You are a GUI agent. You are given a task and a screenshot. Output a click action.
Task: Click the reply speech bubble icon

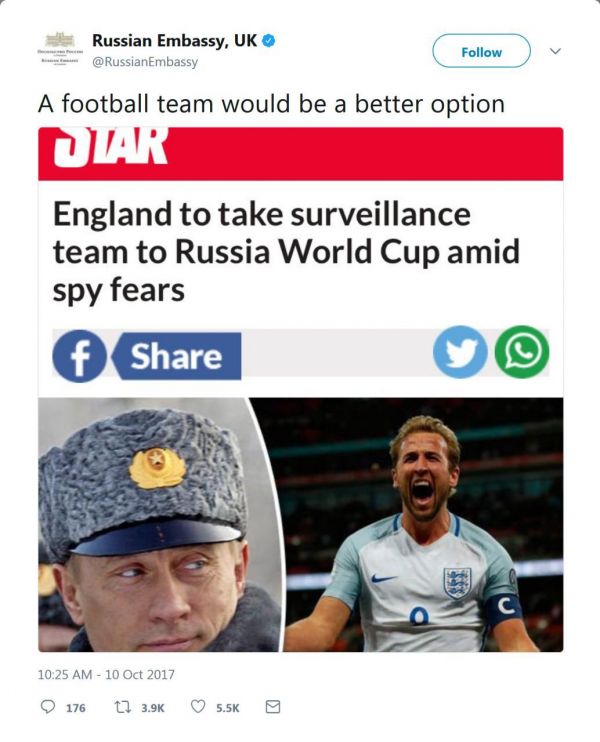coord(47,707)
